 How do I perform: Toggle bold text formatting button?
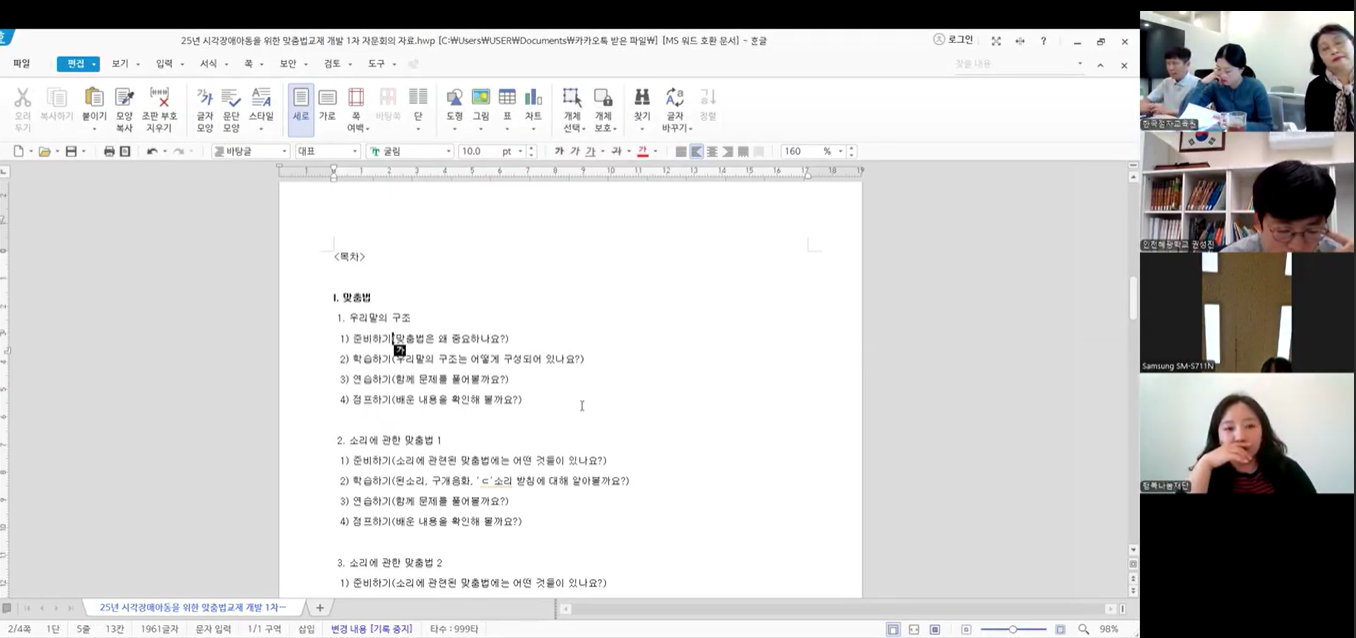click(x=559, y=151)
